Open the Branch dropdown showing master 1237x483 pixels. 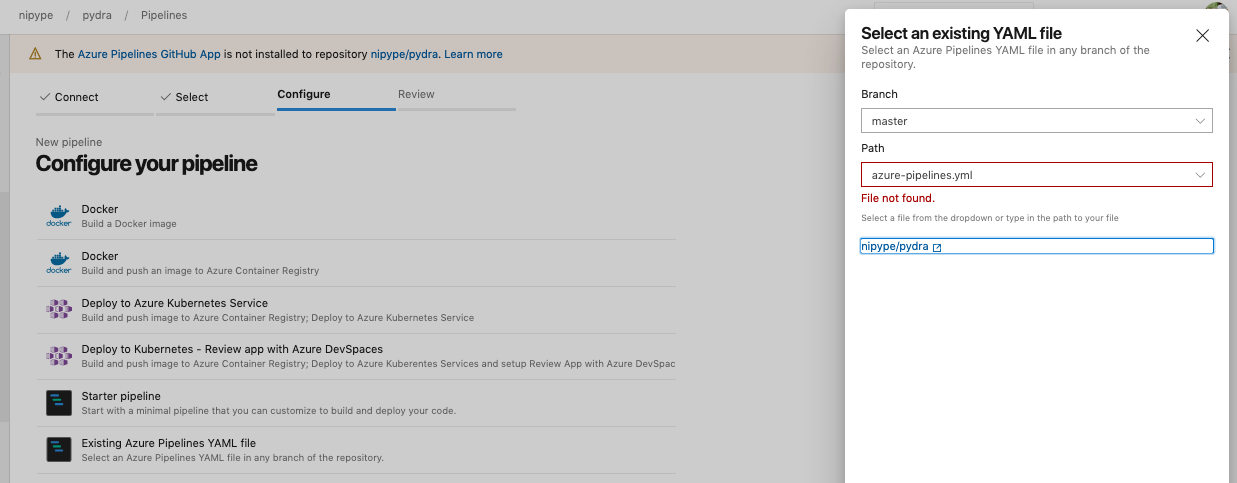pyautogui.click(x=1037, y=121)
